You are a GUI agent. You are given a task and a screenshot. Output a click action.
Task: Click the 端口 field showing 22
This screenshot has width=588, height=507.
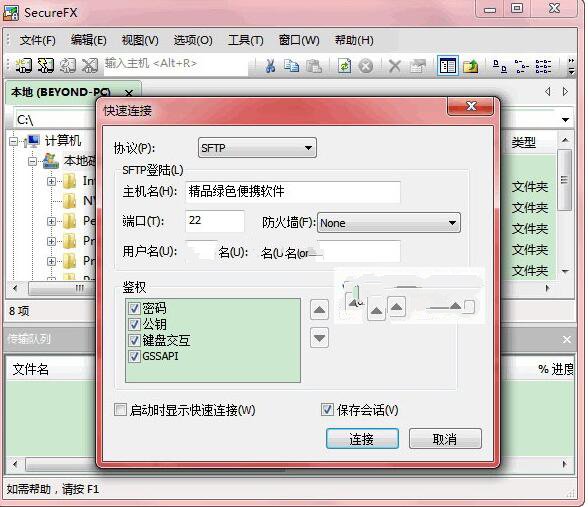[214, 220]
